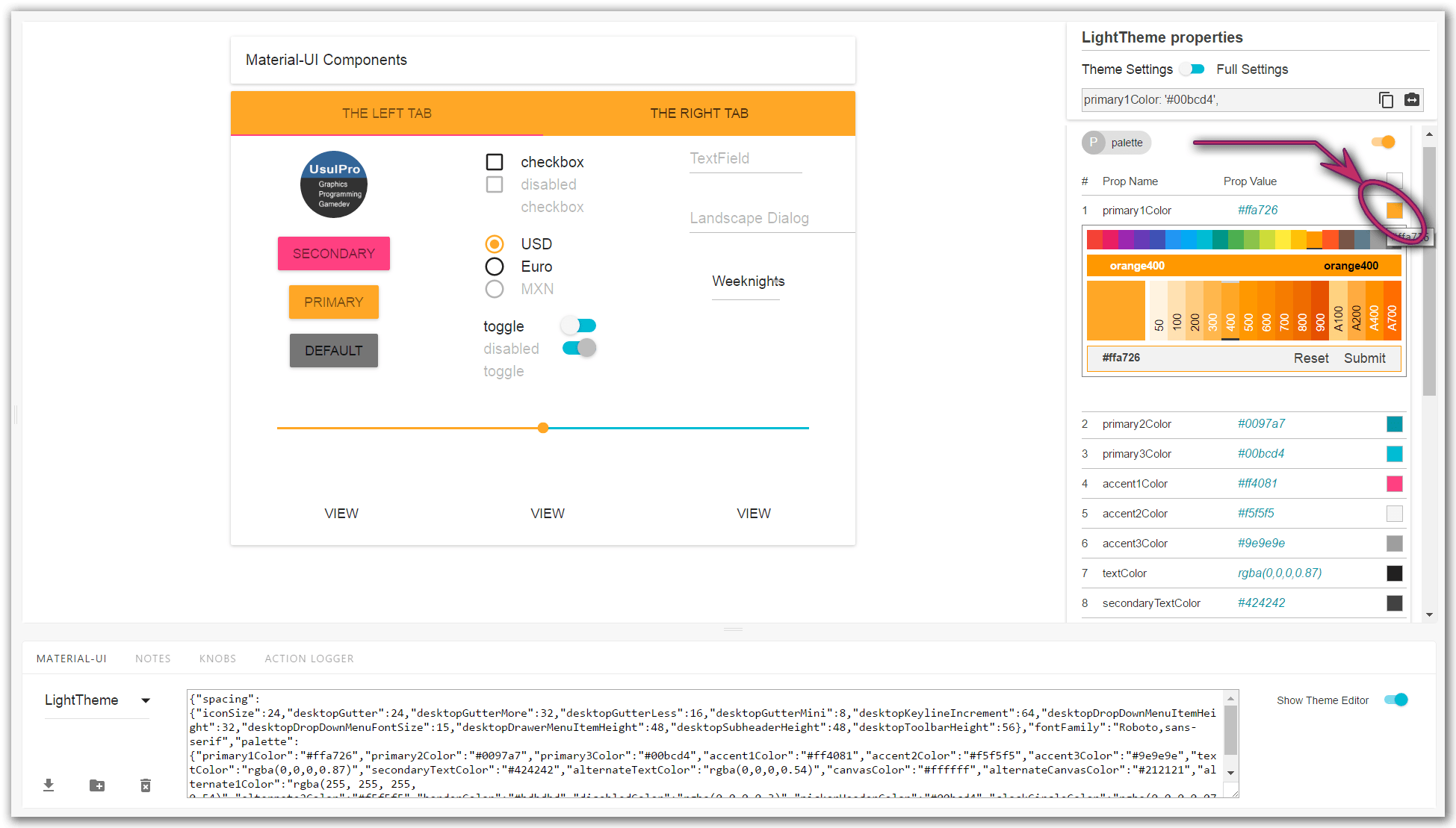Screen dimensions: 1456x828
Task: Disable the Show Theme Editor toggle
Action: [x=1395, y=700]
